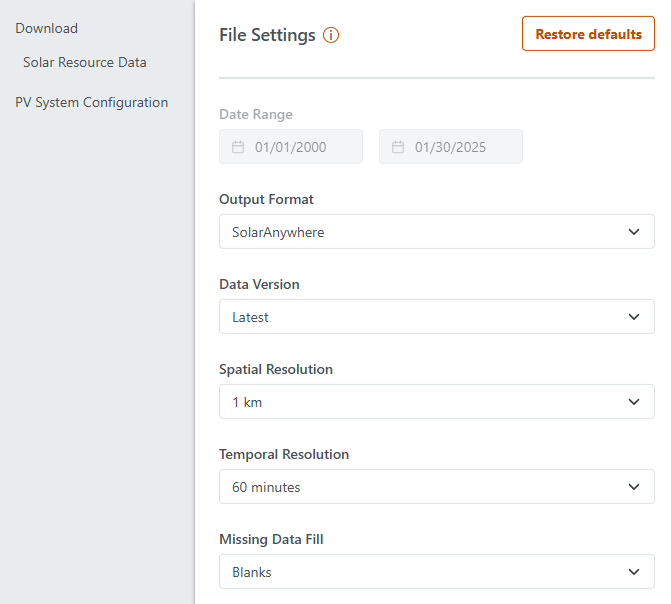Viewport: 671px width, 604px height.
Task: Click the info icon beside File Settings
Action: (x=332, y=35)
